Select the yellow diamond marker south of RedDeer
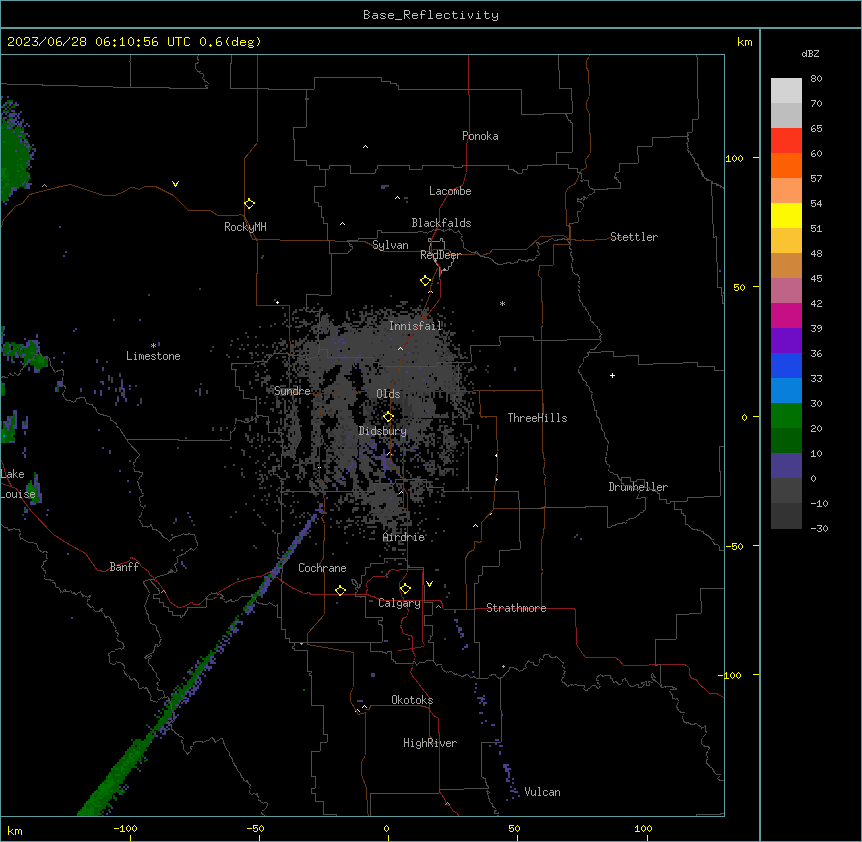This screenshot has width=862, height=842. pyautogui.click(x=426, y=281)
